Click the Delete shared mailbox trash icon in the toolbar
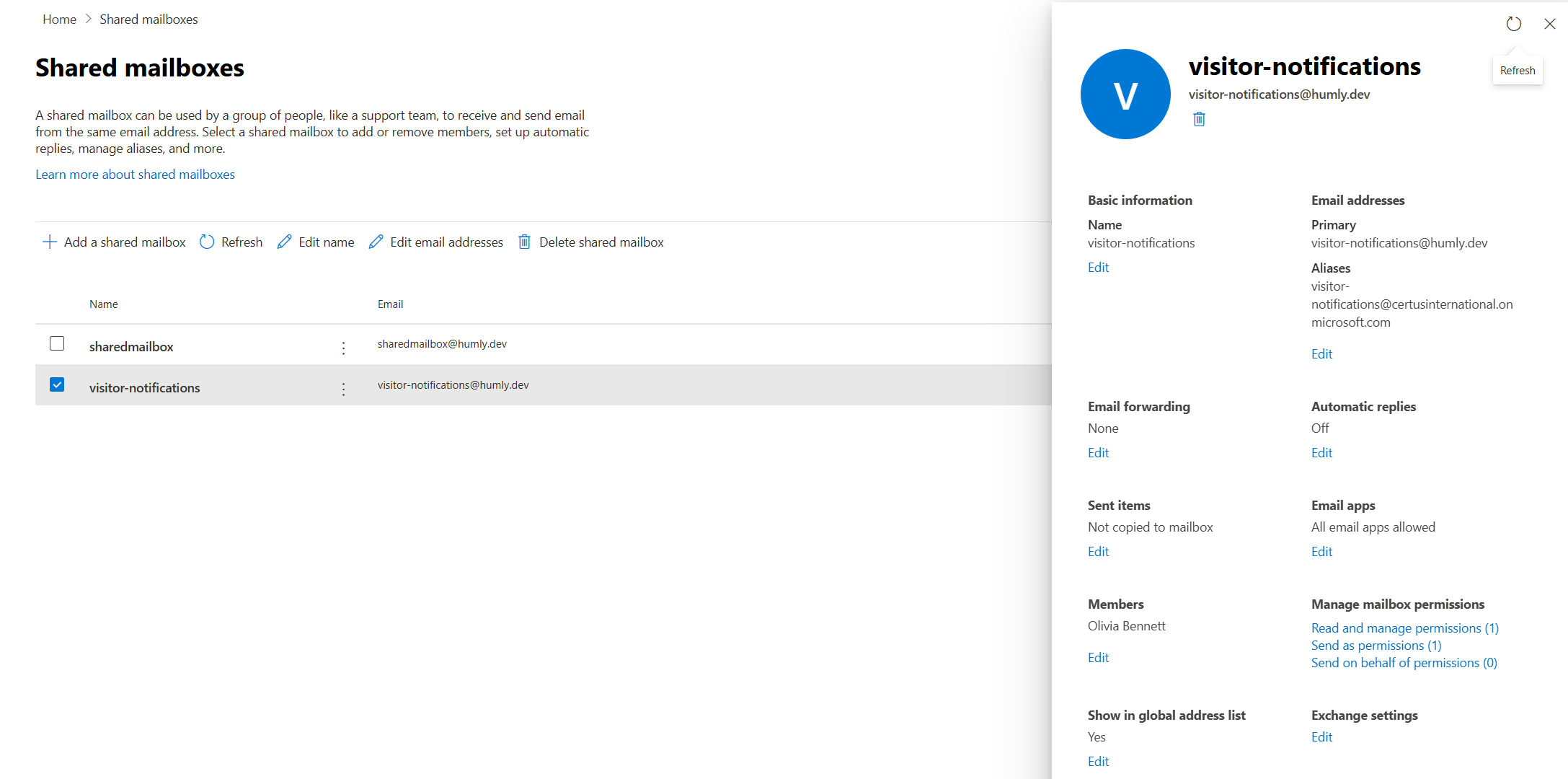The image size is (1568, 779). [x=525, y=242]
